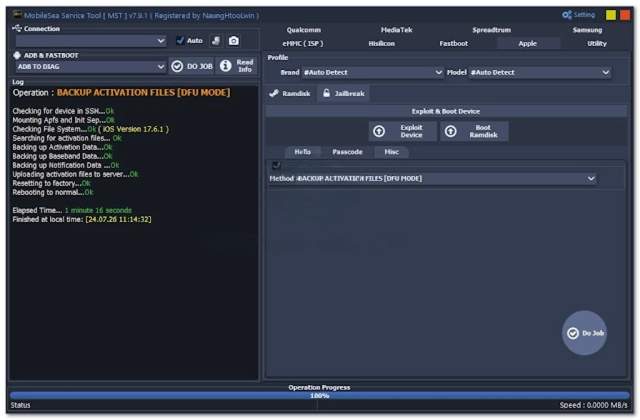
Task: Click the Operation Progress bar at 100%
Action: coord(319,396)
